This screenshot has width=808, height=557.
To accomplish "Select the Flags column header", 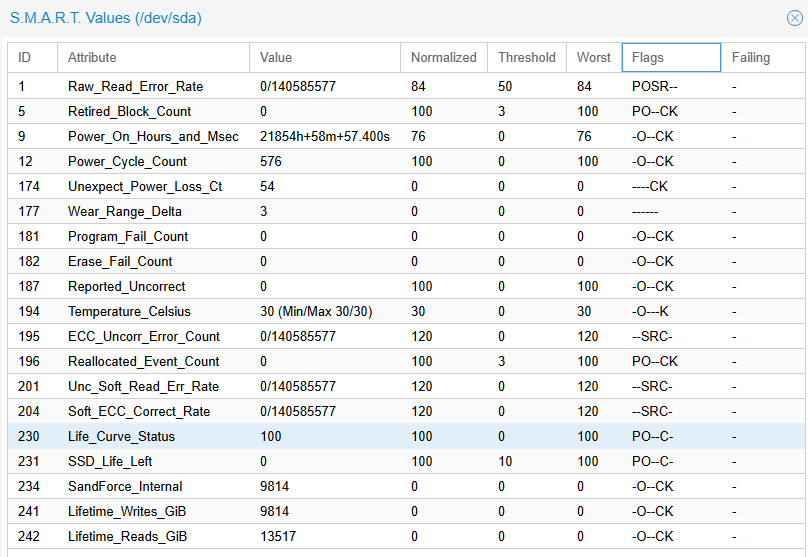I will pyautogui.click(x=670, y=58).
